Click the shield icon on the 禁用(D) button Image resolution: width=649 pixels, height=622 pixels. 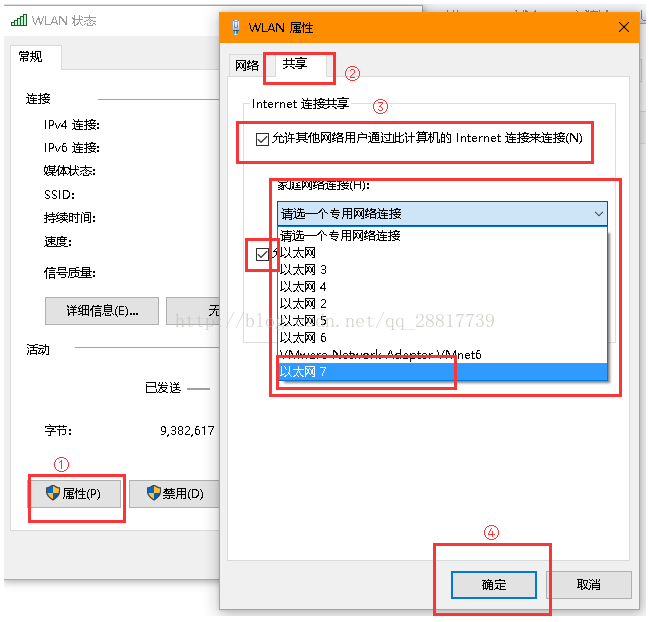[153, 493]
